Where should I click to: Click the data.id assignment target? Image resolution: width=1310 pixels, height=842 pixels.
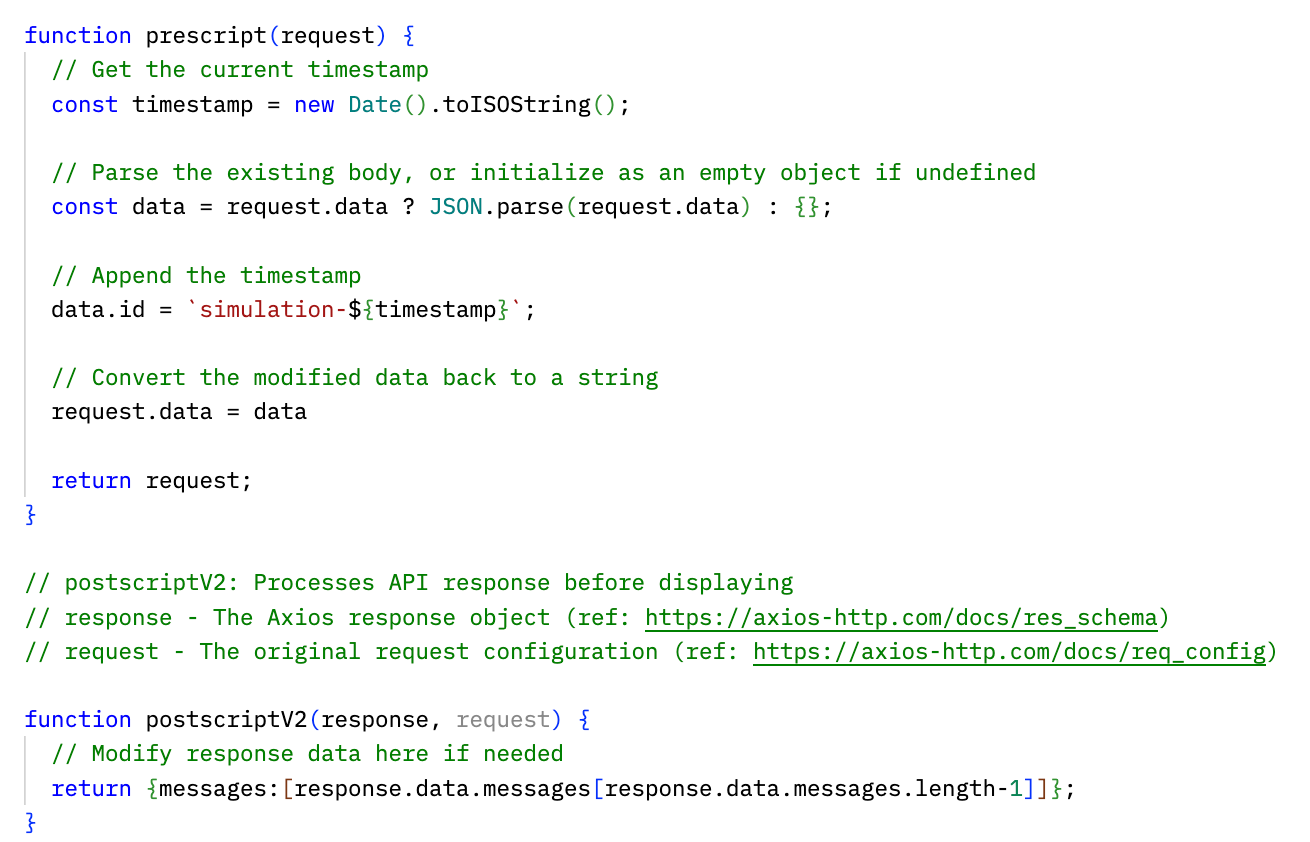pyautogui.click(x=98, y=309)
